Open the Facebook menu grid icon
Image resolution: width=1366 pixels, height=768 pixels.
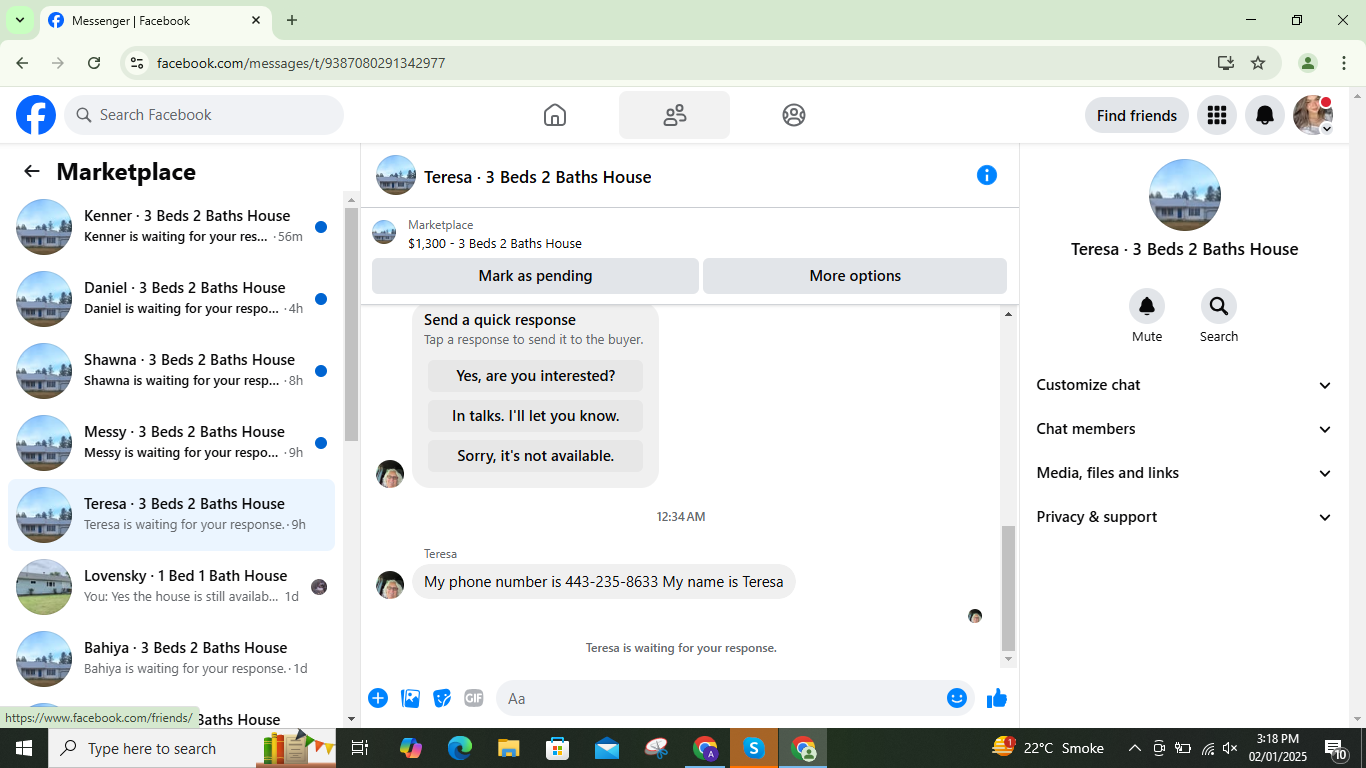pyautogui.click(x=1217, y=115)
